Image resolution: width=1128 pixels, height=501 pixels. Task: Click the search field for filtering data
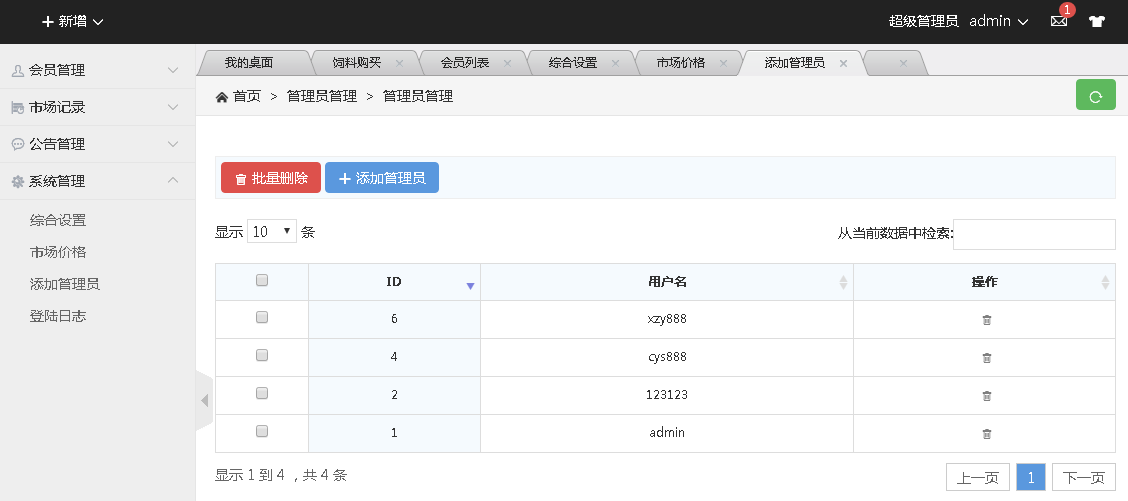(1034, 234)
